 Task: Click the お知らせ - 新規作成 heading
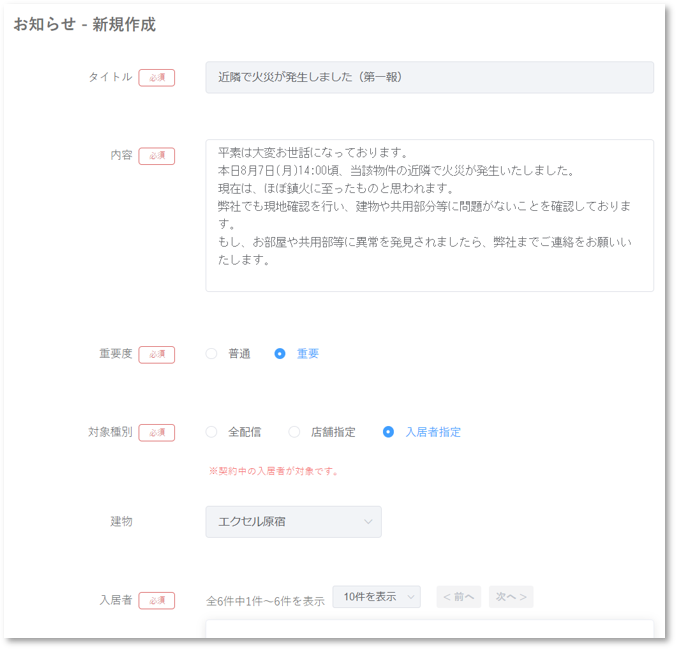84,25
